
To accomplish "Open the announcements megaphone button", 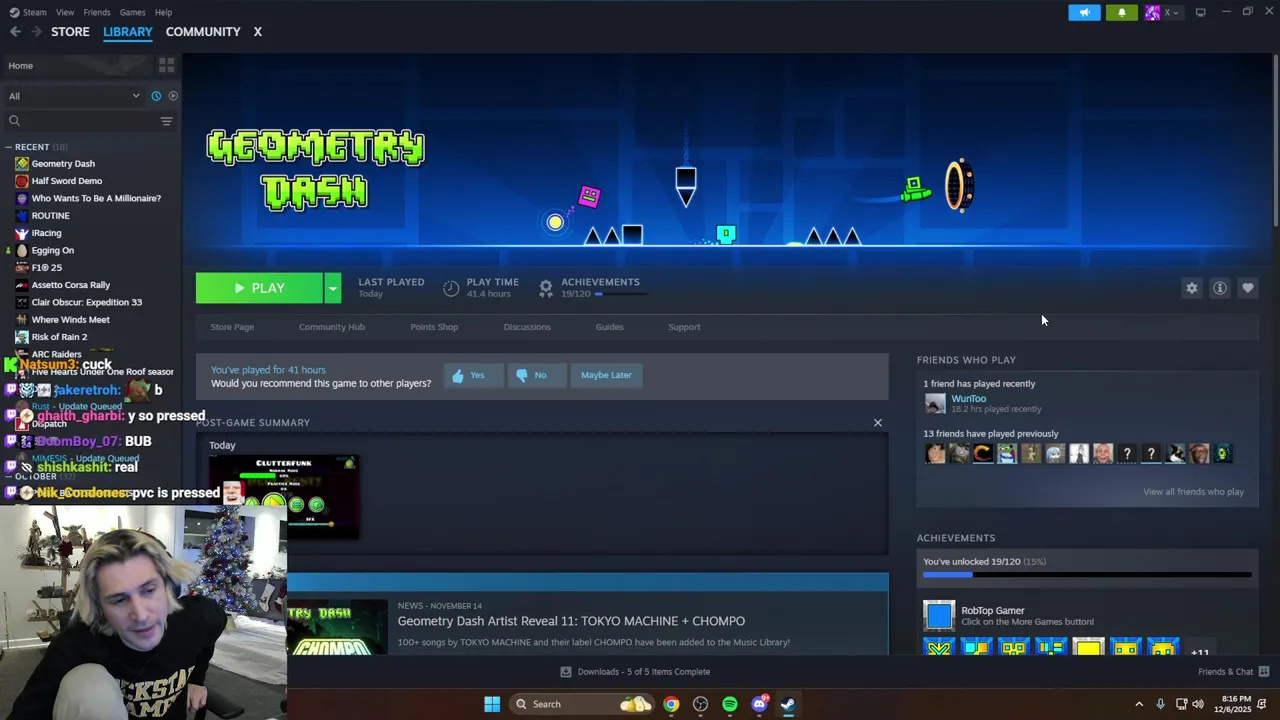I will tap(1084, 12).
